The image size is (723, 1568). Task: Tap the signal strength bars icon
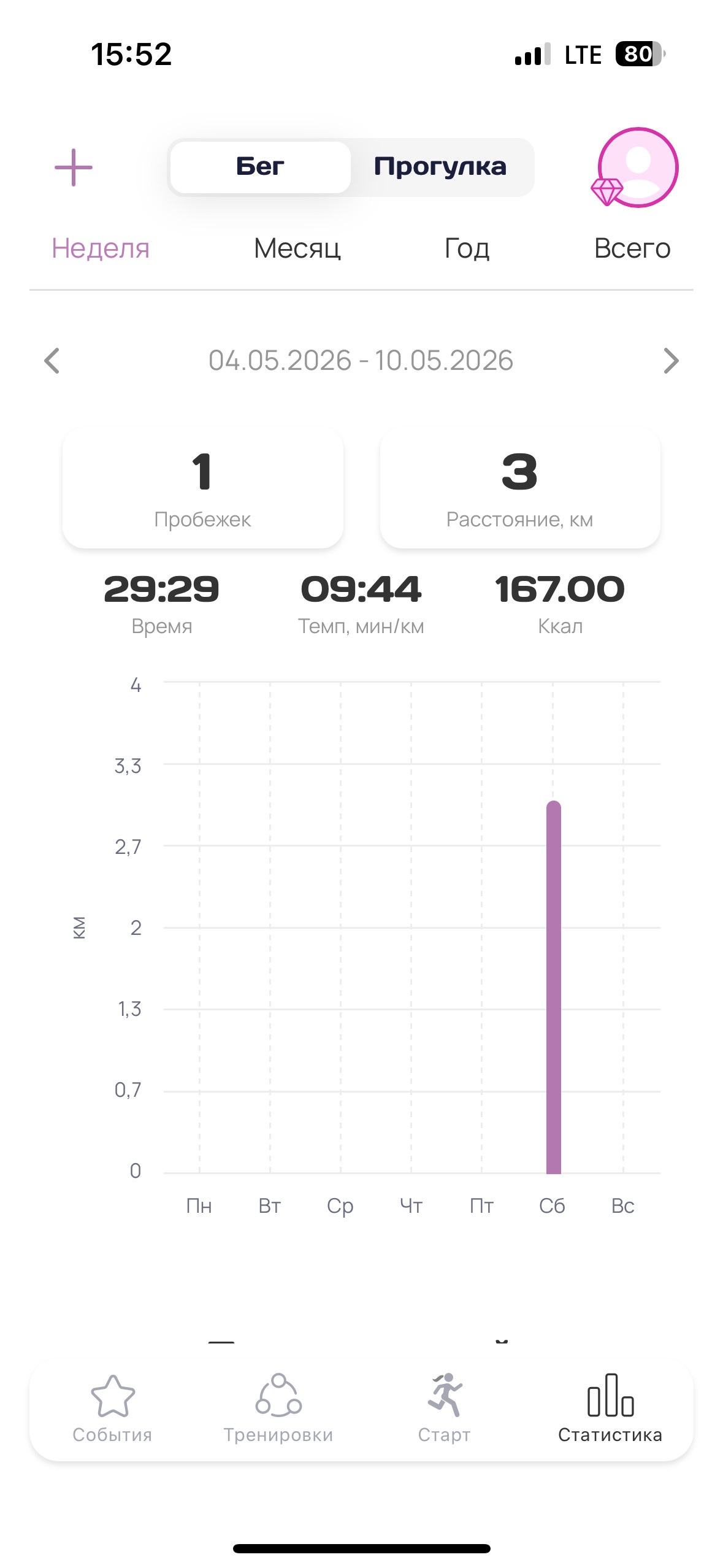533,54
